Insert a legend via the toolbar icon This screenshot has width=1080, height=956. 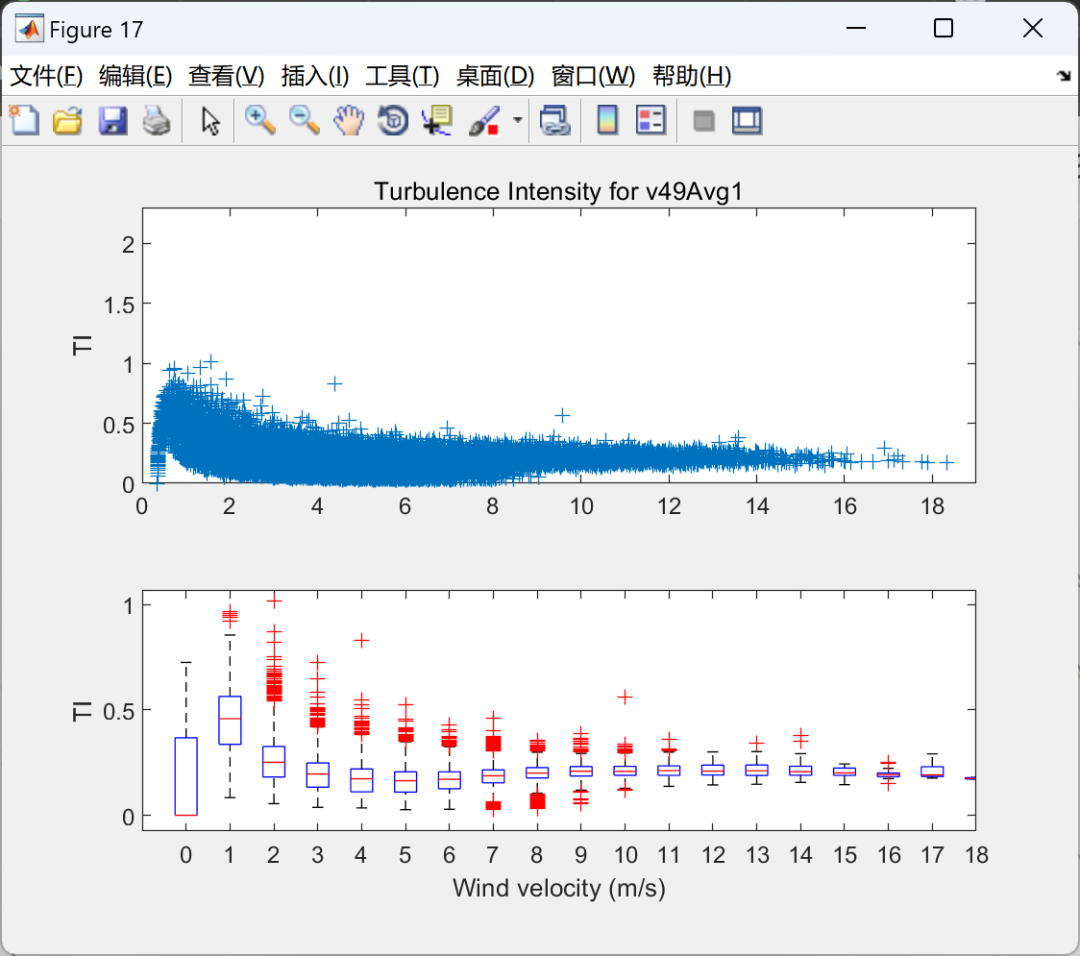[651, 121]
